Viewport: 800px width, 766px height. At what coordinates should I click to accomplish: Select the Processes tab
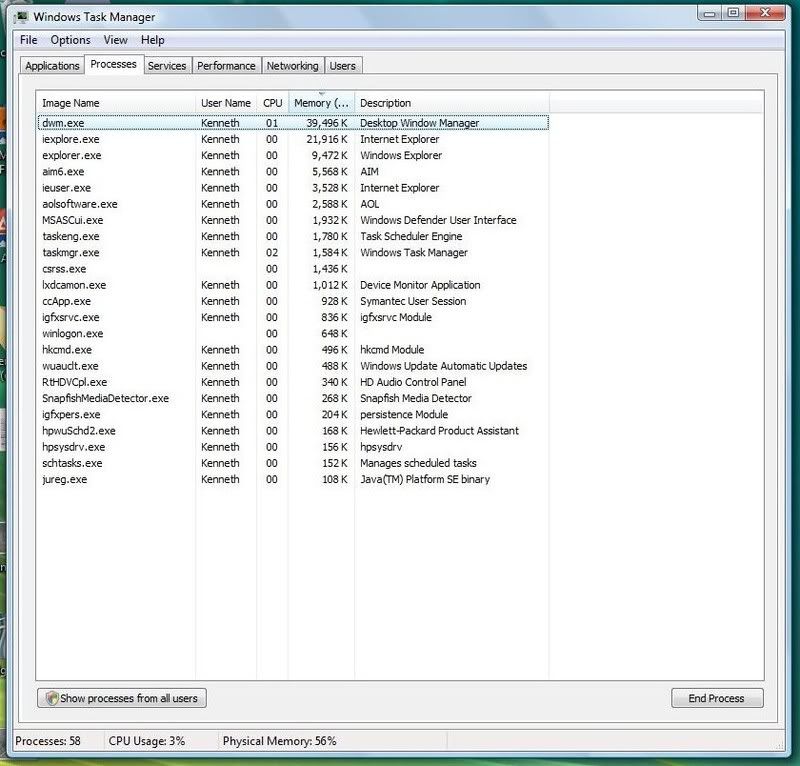[x=114, y=64]
